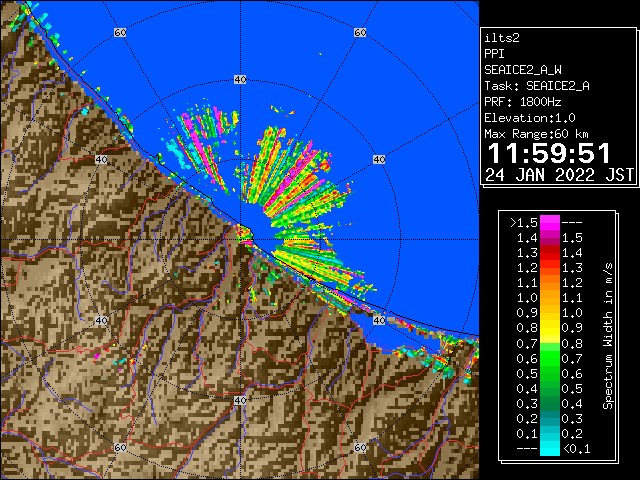Click the 'PRF: 1800Hz' value
This screenshot has height=480, width=640.
coord(523,102)
